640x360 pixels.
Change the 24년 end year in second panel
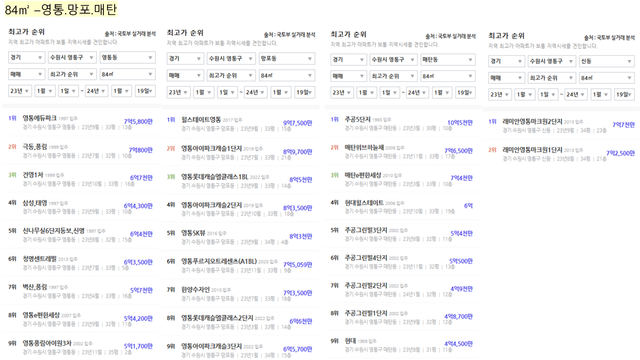click(256, 92)
